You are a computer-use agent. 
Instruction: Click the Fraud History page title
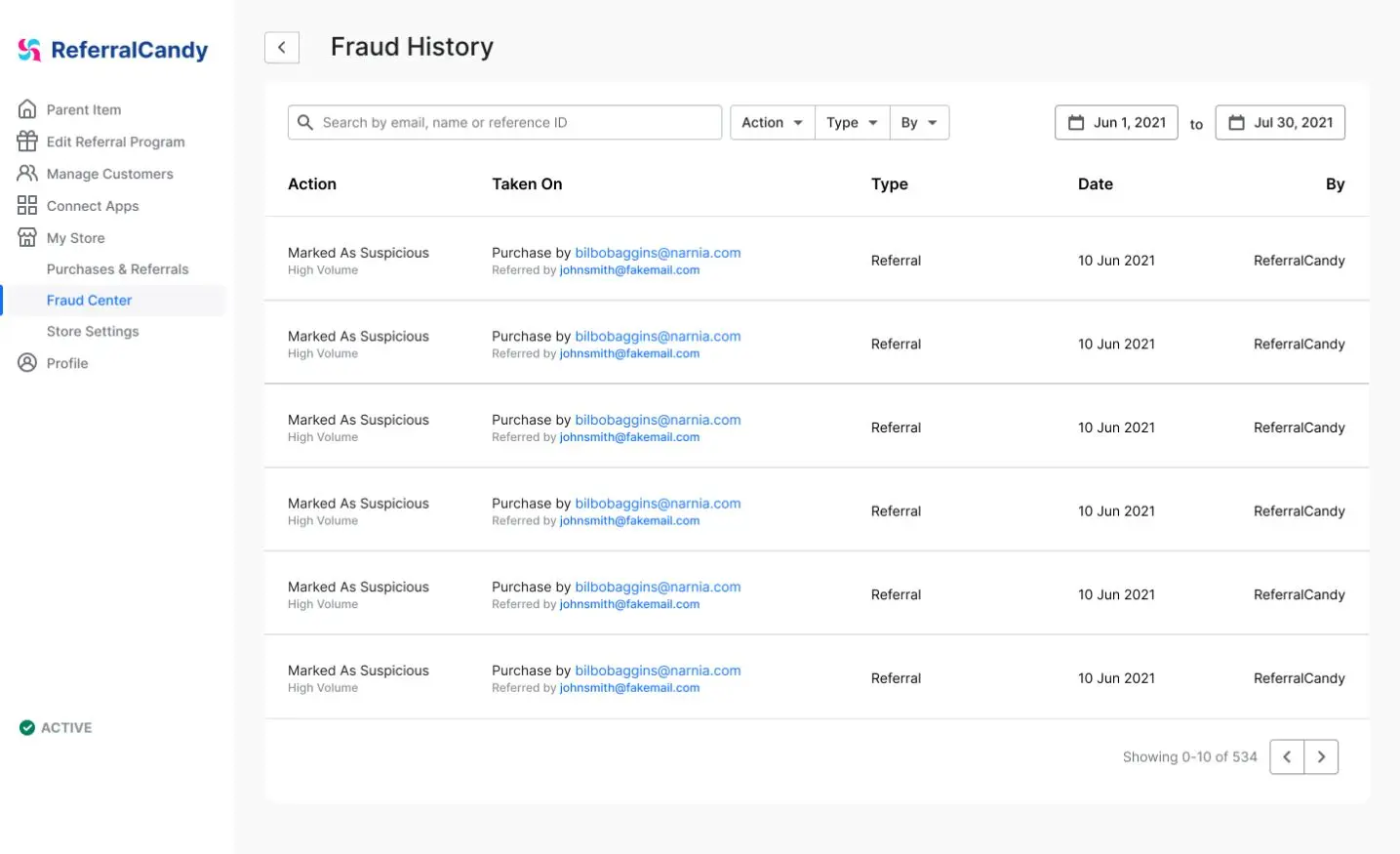pos(412,47)
